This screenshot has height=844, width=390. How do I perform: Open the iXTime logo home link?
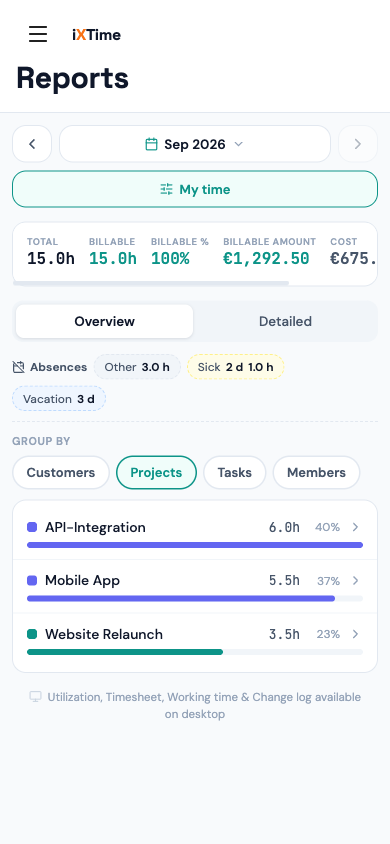[x=97, y=35]
